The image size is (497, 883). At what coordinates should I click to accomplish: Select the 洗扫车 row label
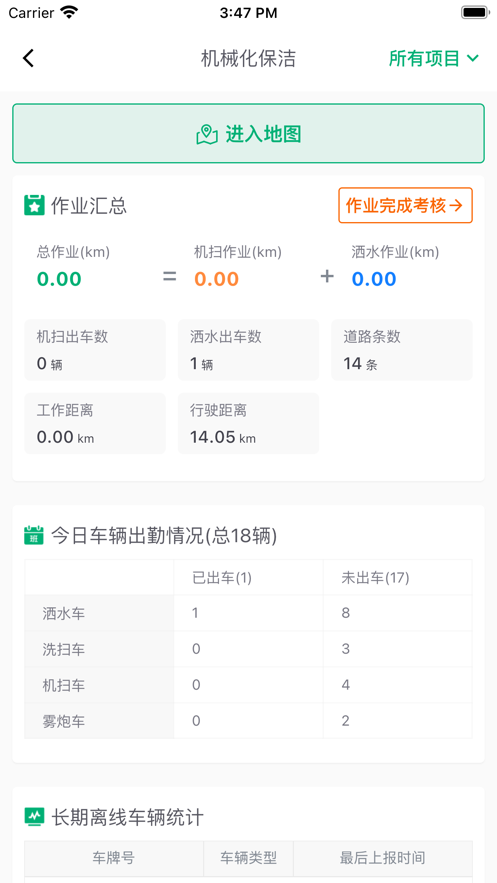(x=64, y=649)
